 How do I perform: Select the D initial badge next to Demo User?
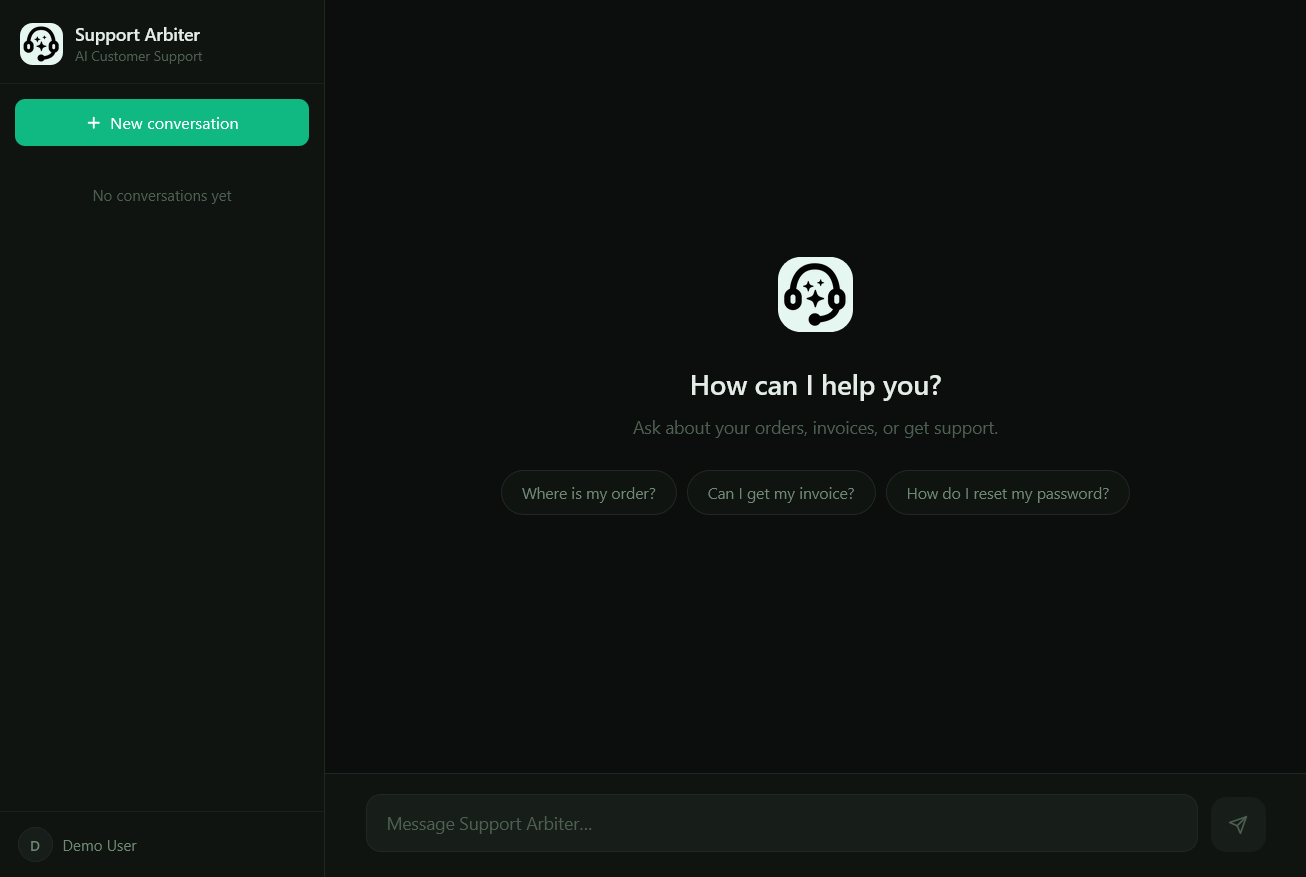pos(35,845)
